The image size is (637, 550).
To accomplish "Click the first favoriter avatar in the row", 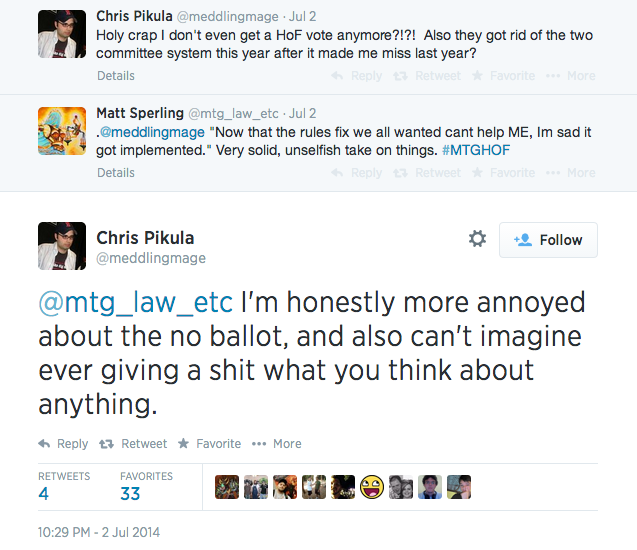I will [x=227, y=487].
